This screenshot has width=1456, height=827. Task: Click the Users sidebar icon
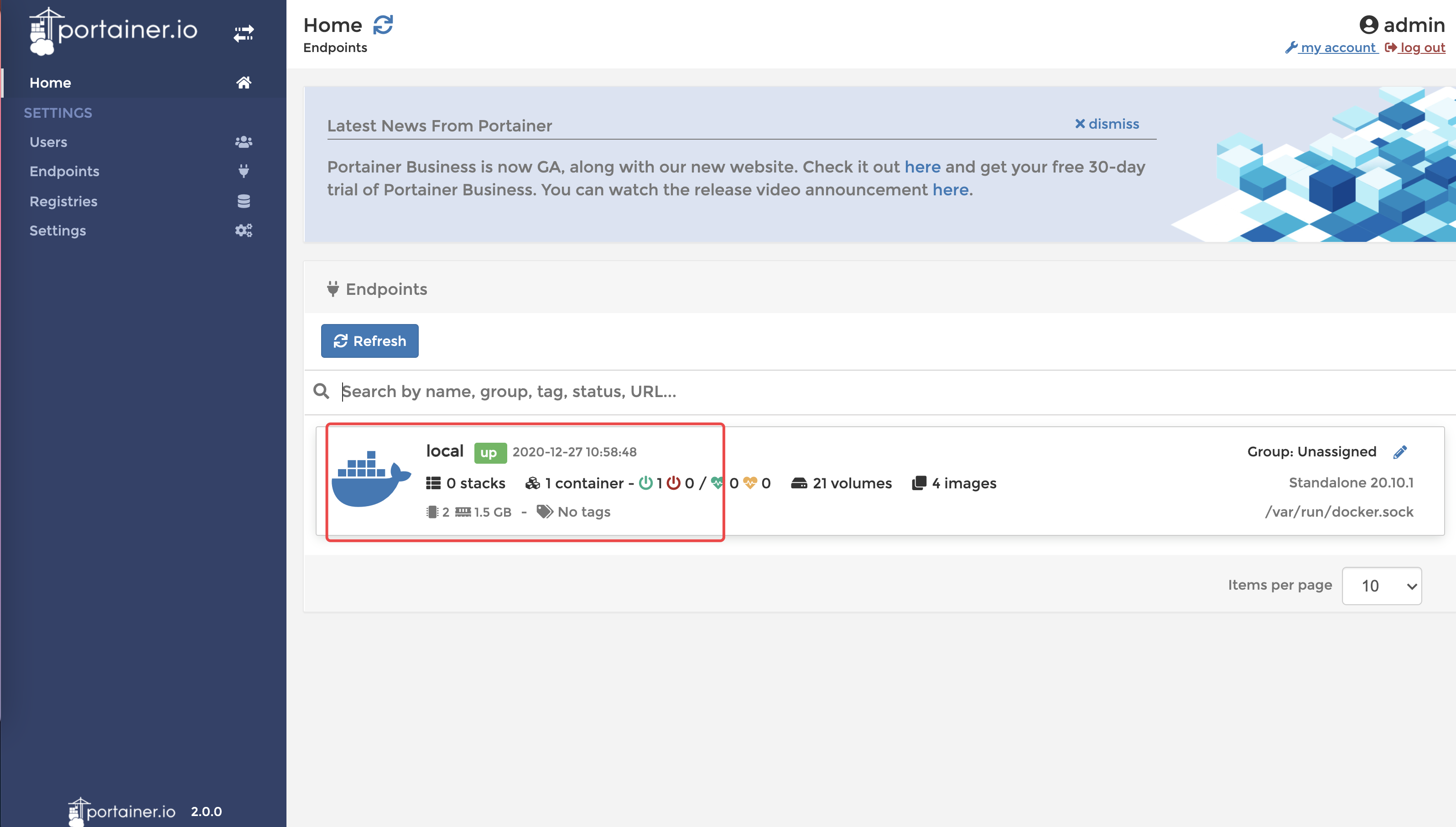(x=244, y=140)
